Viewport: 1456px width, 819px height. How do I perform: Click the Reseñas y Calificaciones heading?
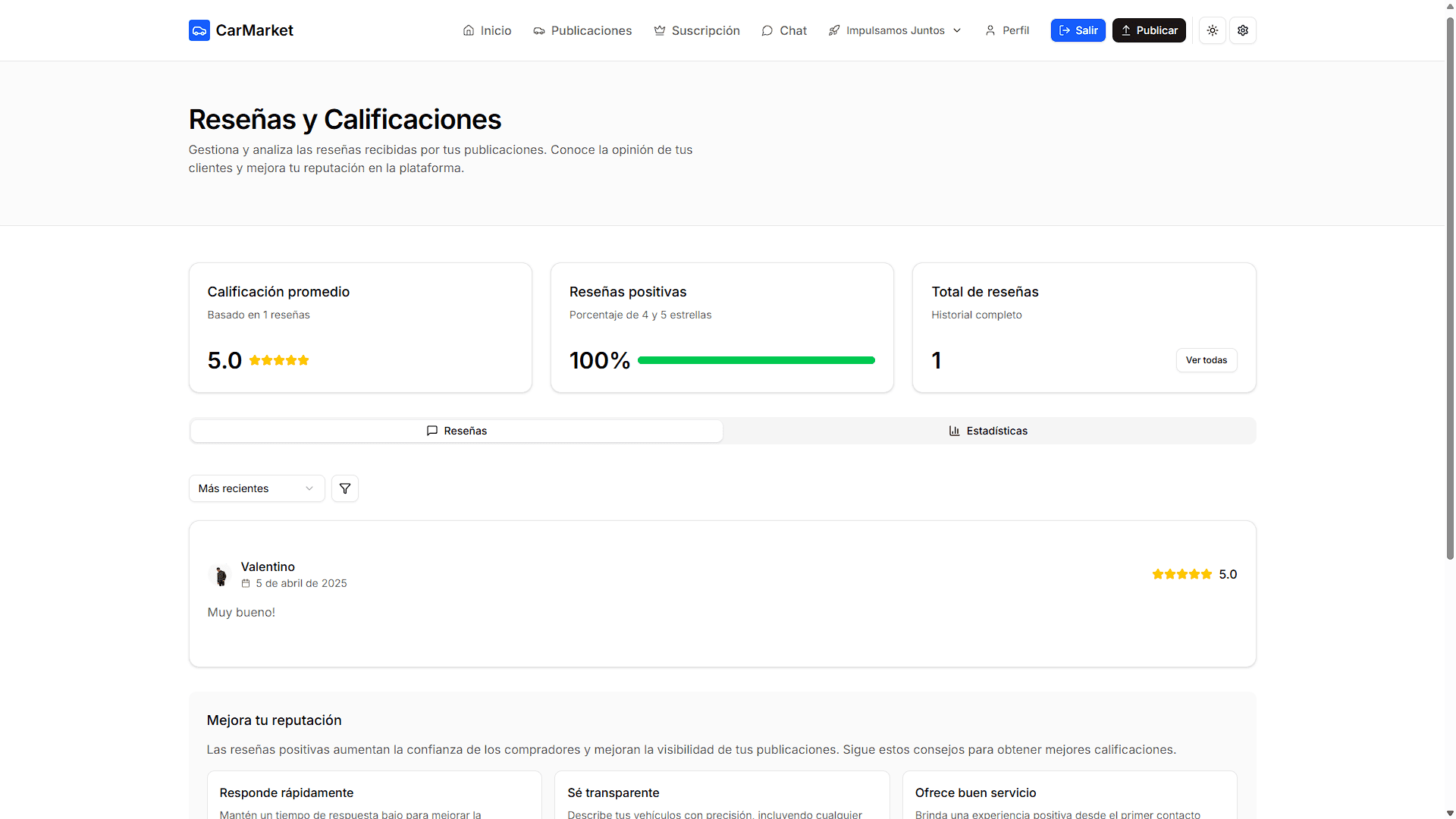pos(345,119)
